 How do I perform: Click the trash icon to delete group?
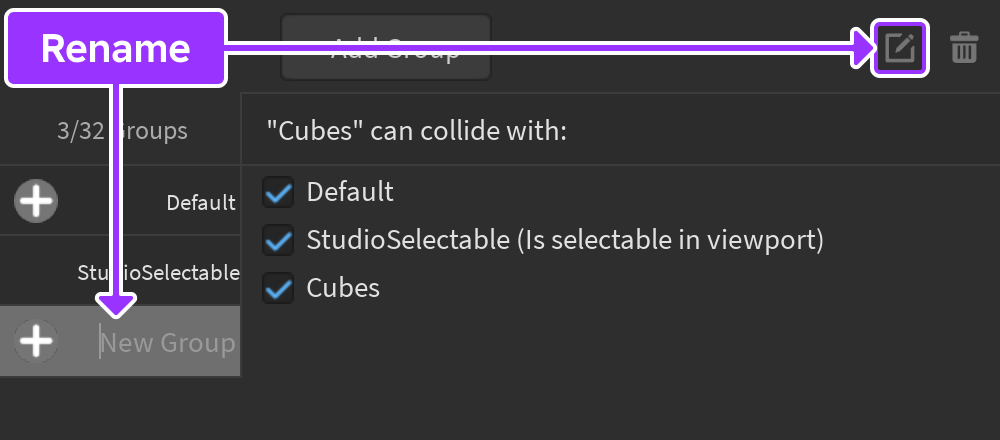click(964, 48)
